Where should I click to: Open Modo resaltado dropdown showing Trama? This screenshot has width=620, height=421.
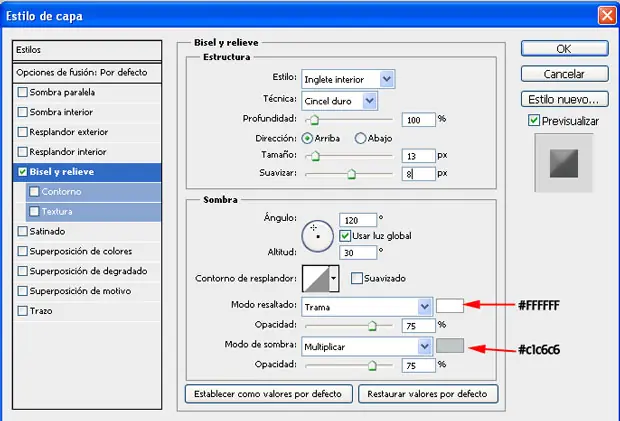[x=367, y=307]
